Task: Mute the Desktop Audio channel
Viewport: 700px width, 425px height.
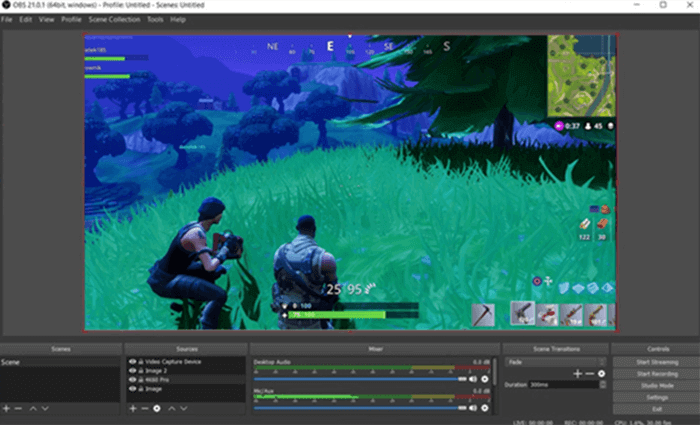Action: [473, 379]
